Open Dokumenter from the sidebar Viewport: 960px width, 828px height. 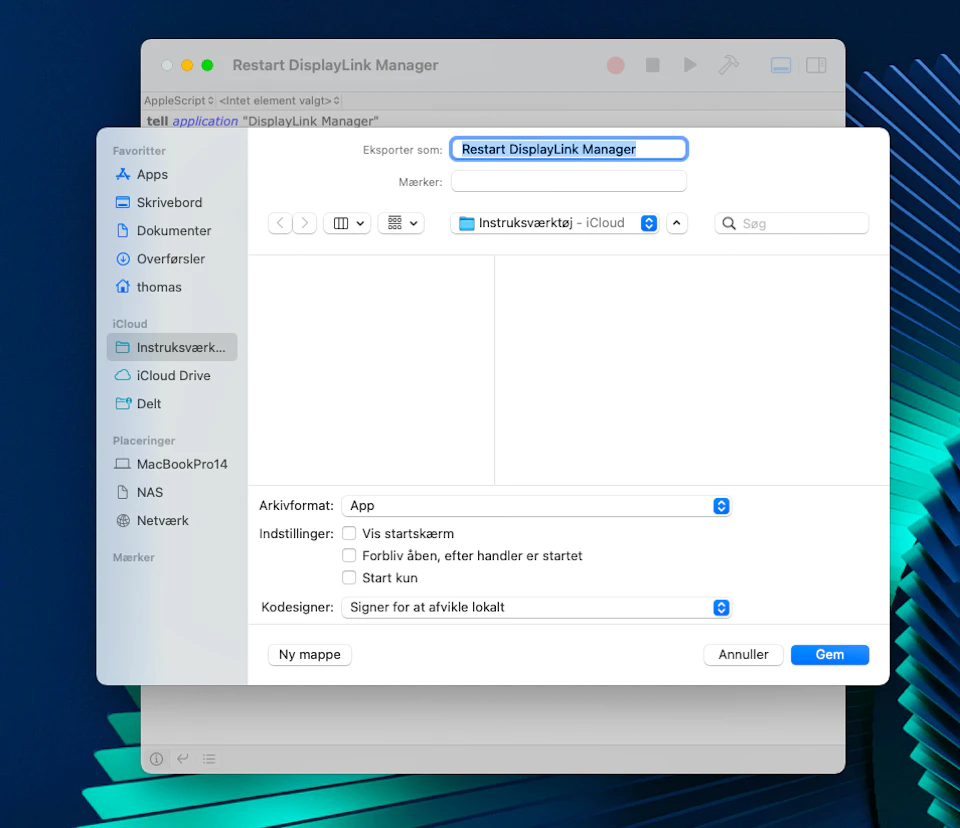pyautogui.click(x=172, y=231)
